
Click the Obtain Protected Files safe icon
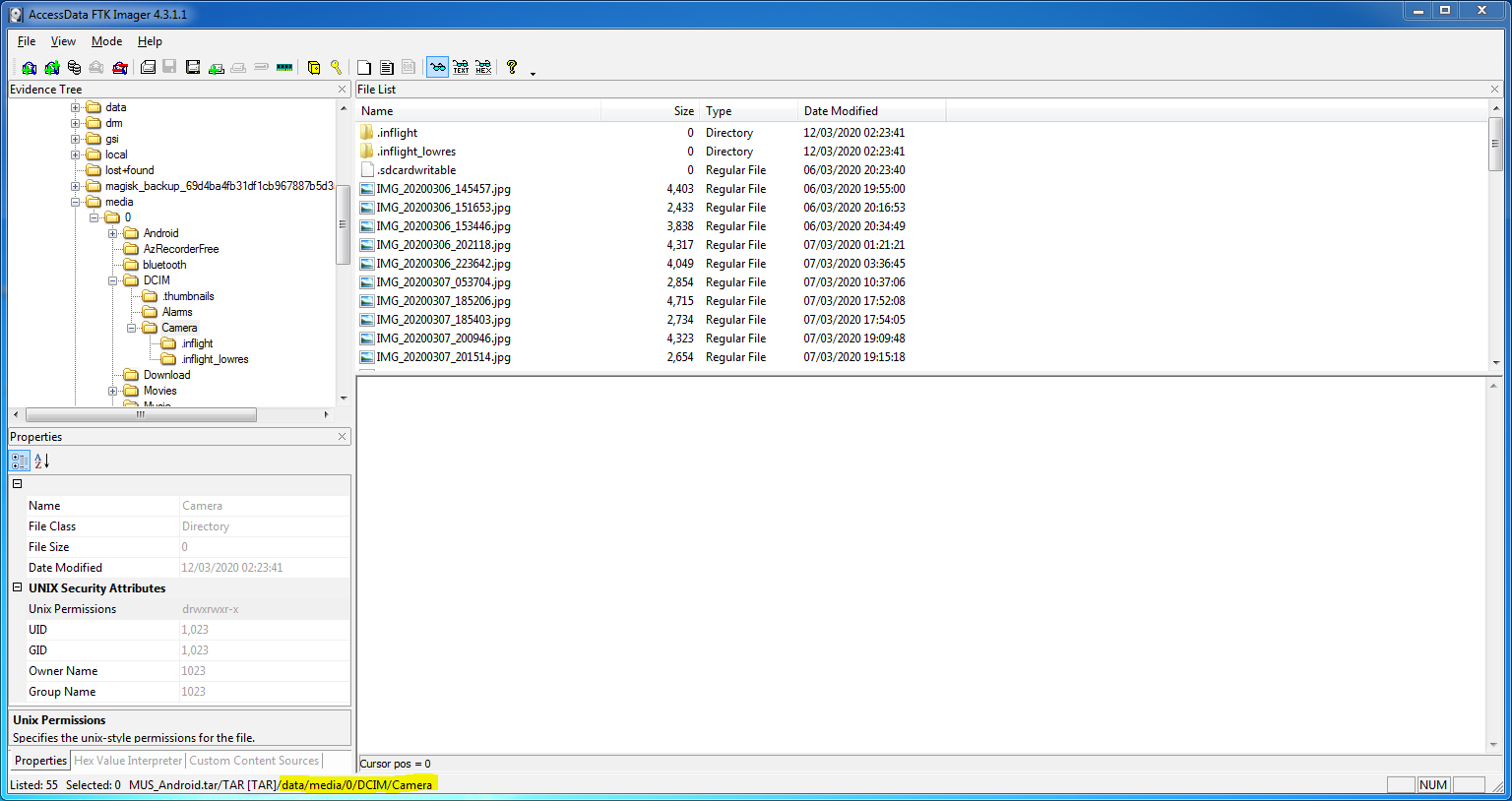[314, 68]
